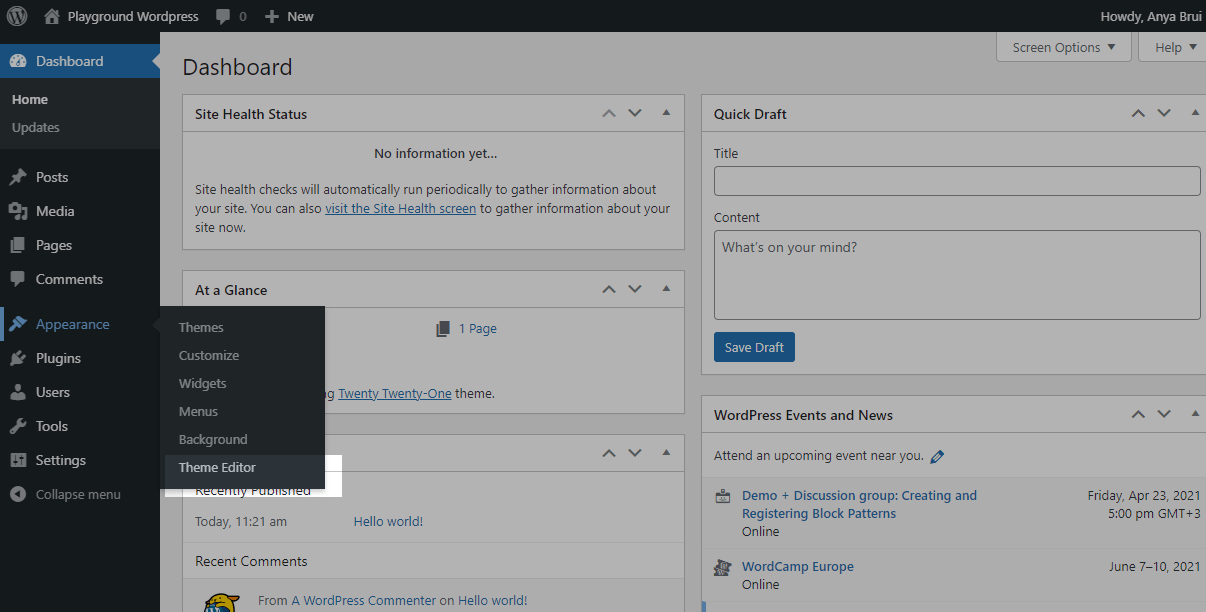
Task: Collapse the admin sidebar menu
Action: coord(66,494)
